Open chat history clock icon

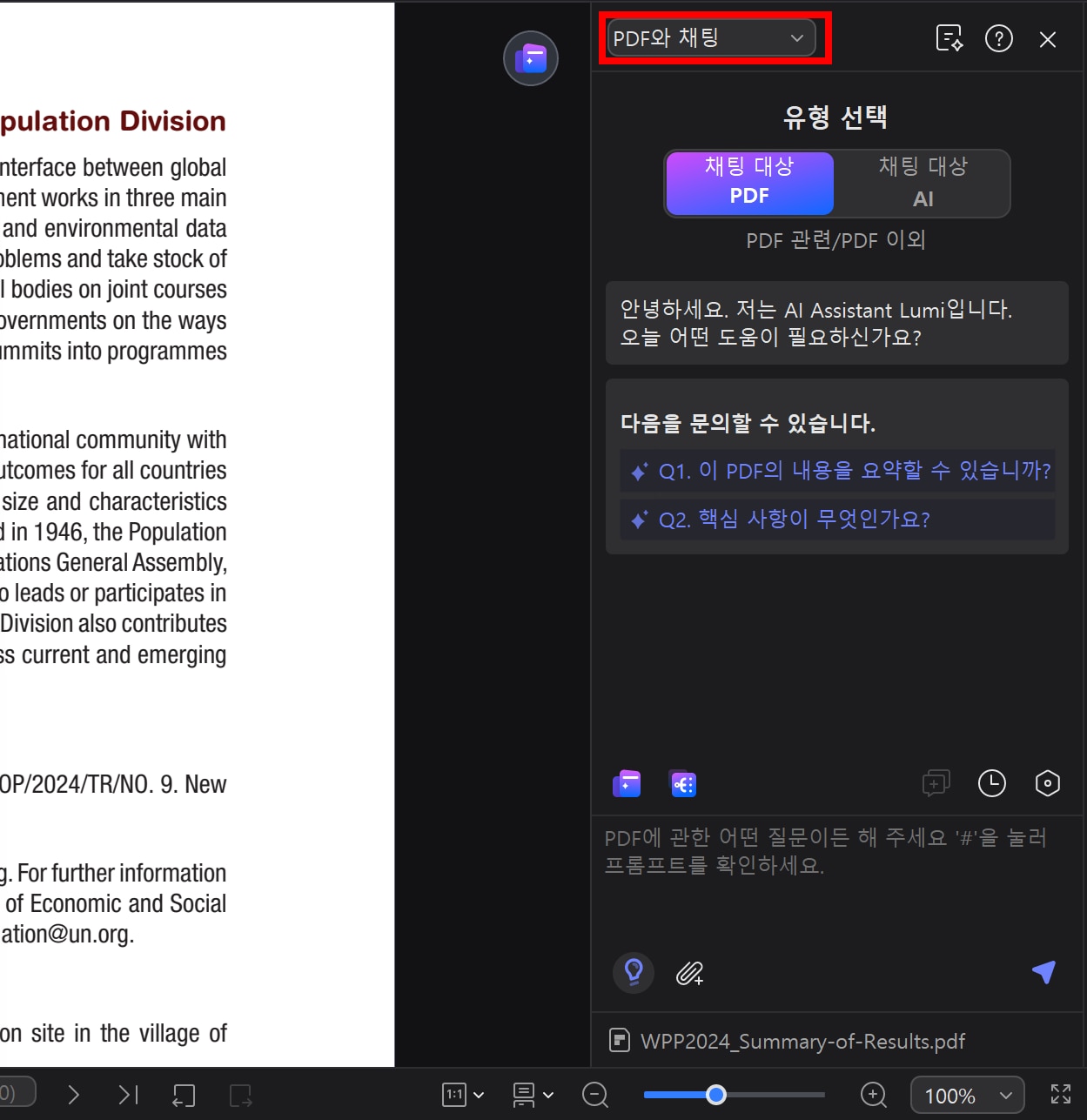pos(992,783)
